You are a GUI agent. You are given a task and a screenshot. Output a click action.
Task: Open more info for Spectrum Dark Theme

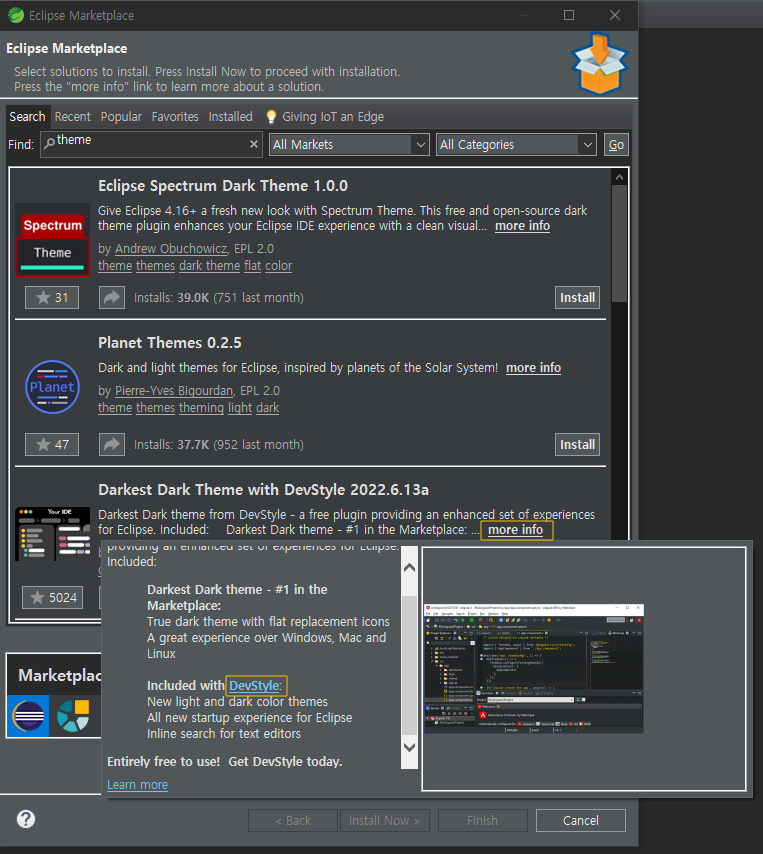(522, 225)
